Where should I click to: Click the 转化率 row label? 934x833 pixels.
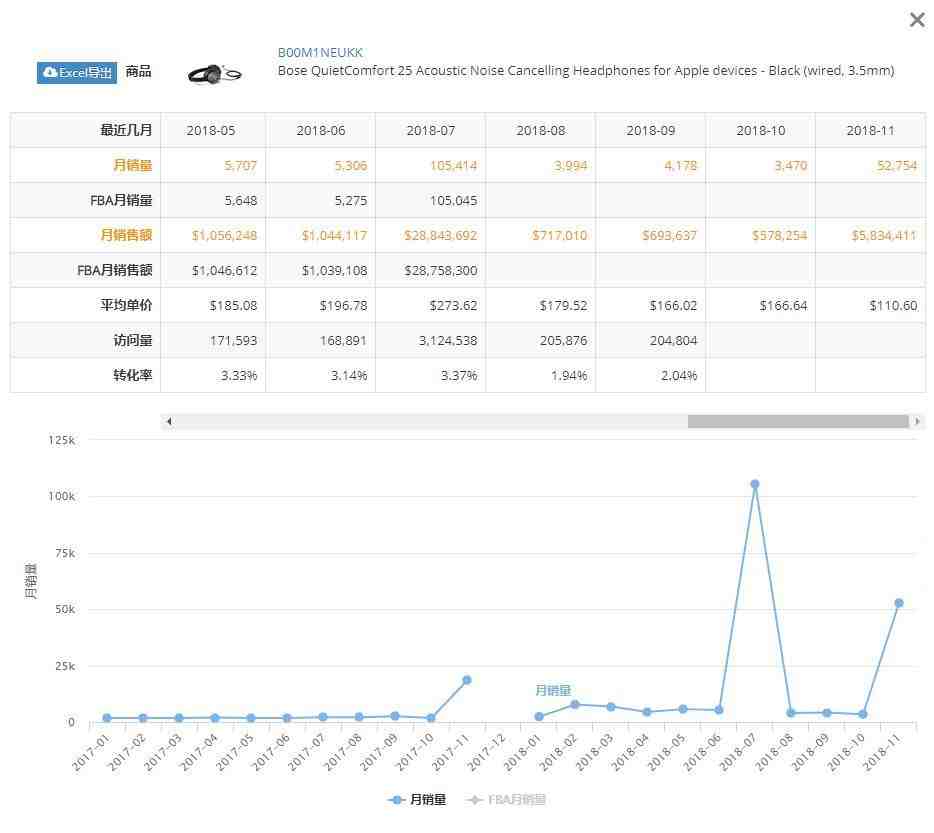(133, 375)
